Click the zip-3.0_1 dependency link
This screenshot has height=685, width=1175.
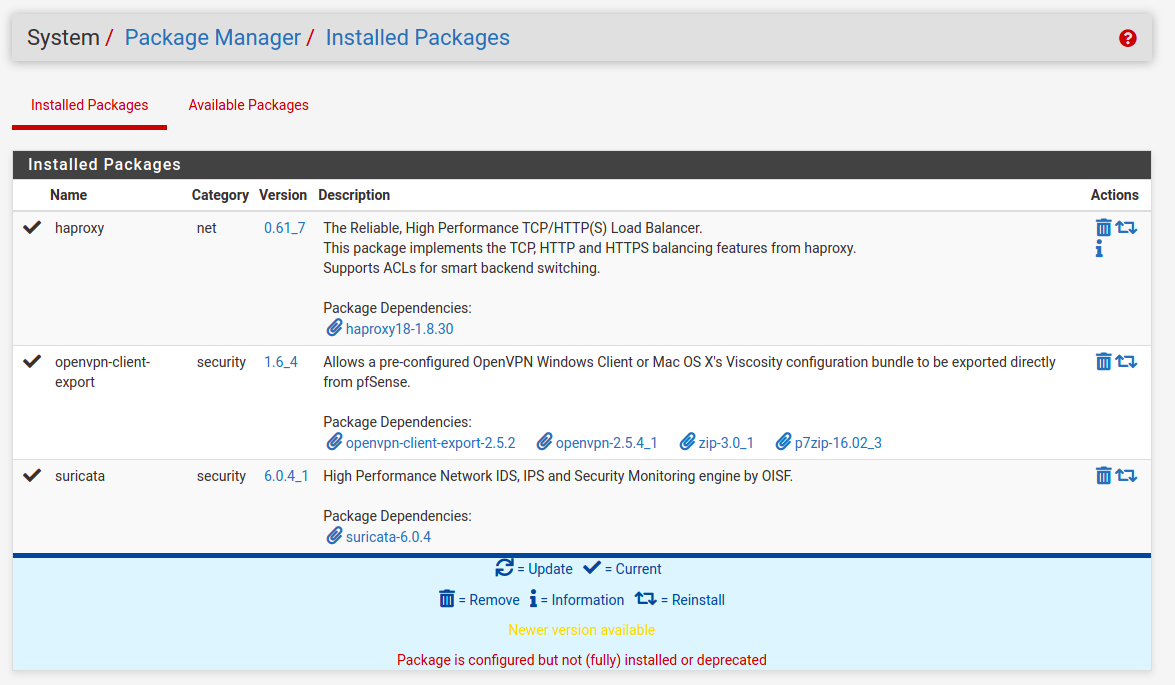tap(725, 443)
